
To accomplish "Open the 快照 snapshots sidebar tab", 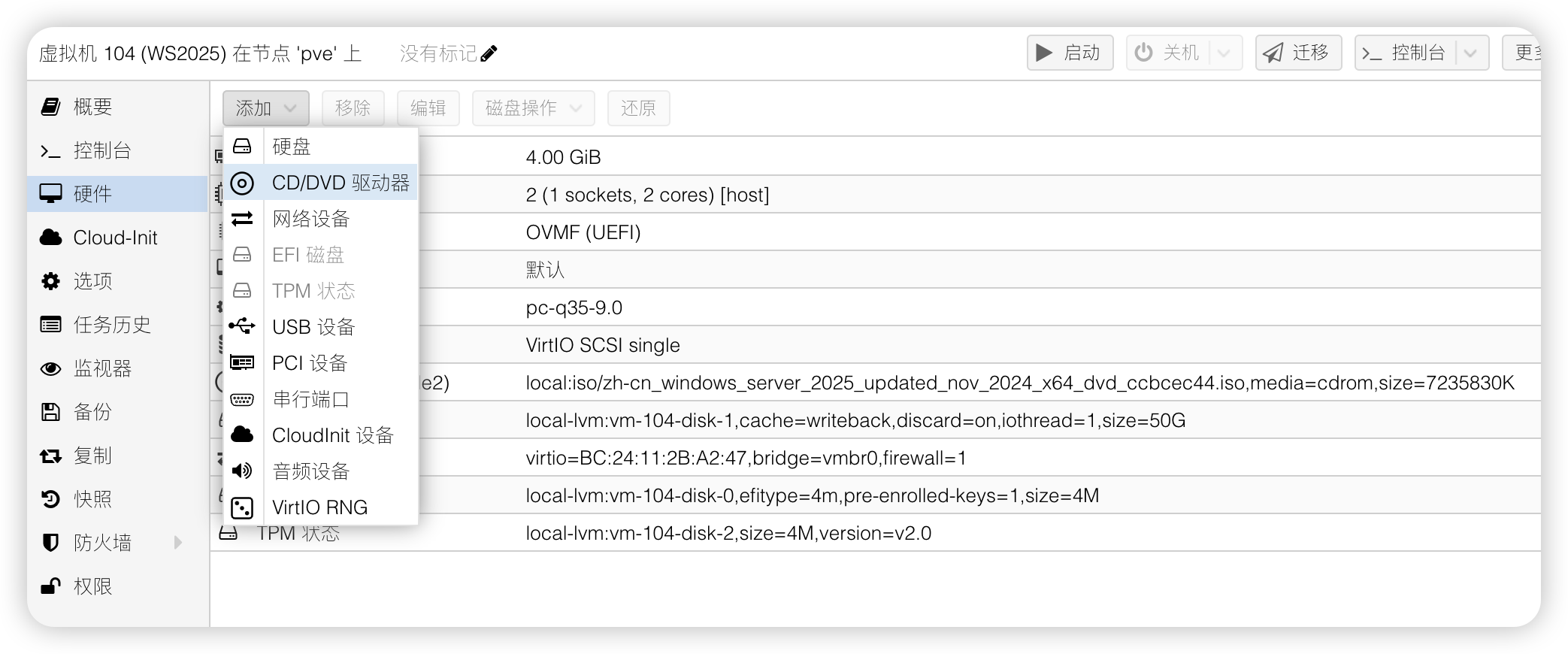I will click(92, 499).
